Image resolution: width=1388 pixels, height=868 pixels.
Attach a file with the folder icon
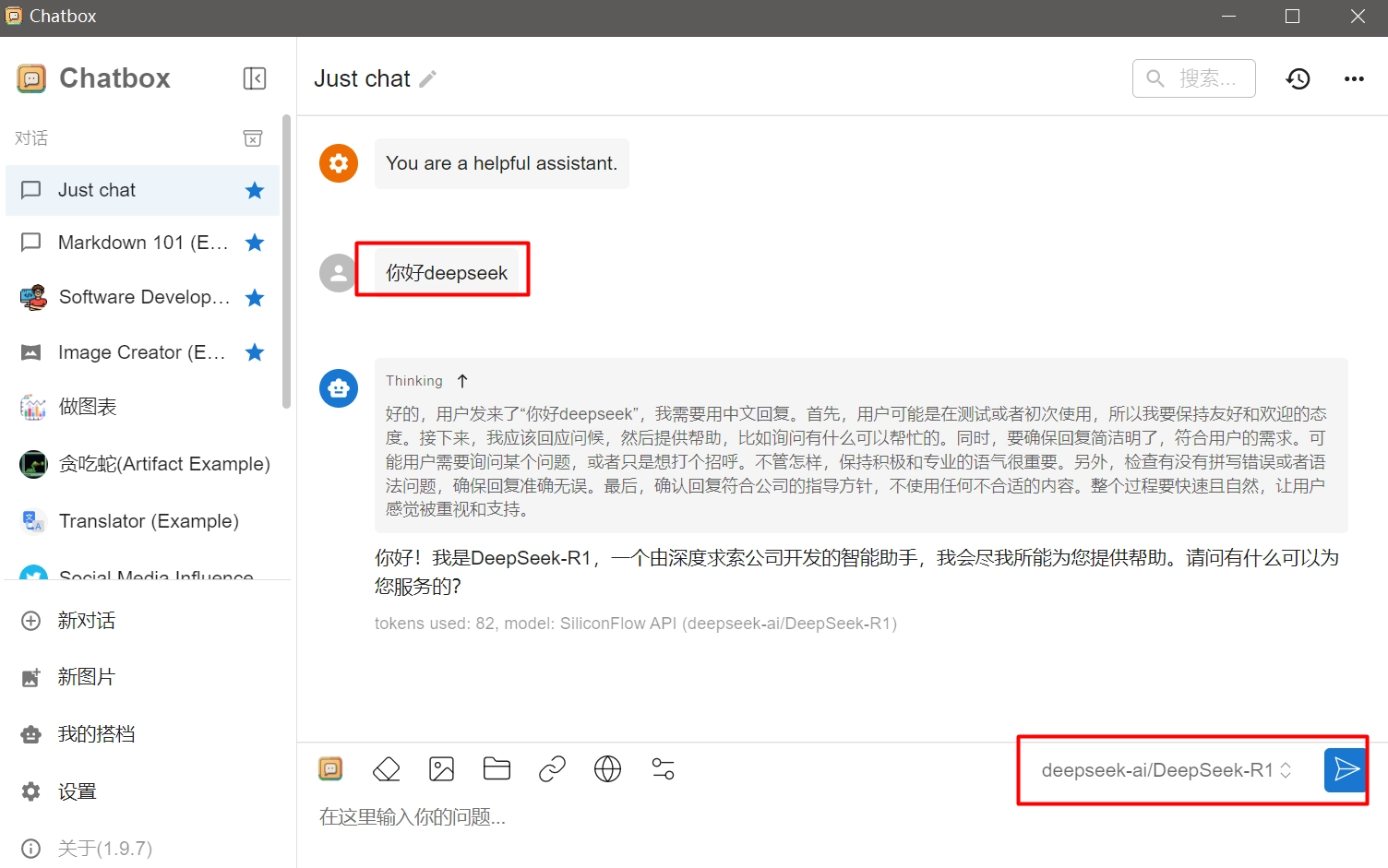pyautogui.click(x=497, y=768)
